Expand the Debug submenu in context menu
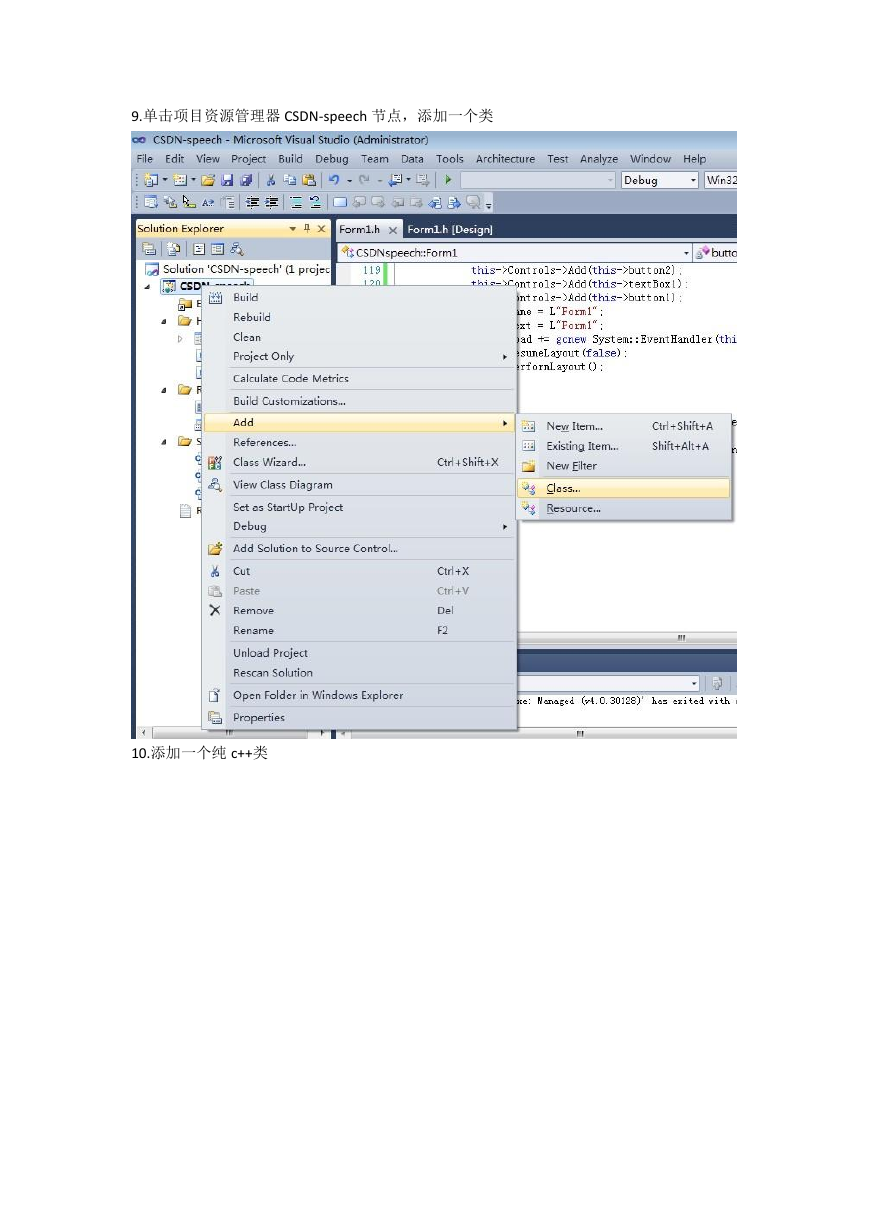Viewport: 869px width, 1228px height. tap(505, 526)
